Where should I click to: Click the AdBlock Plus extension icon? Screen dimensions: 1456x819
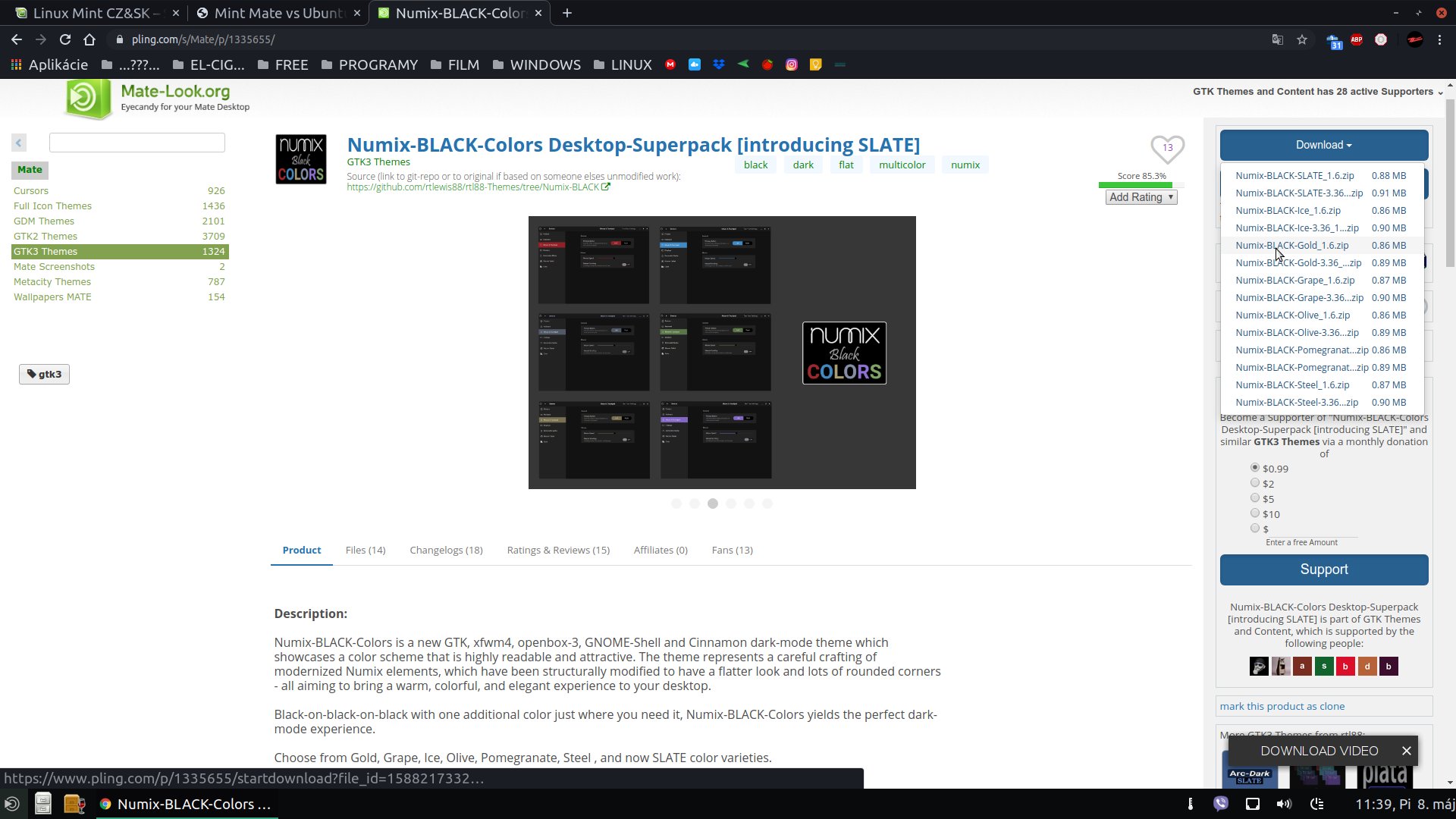point(1357,39)
